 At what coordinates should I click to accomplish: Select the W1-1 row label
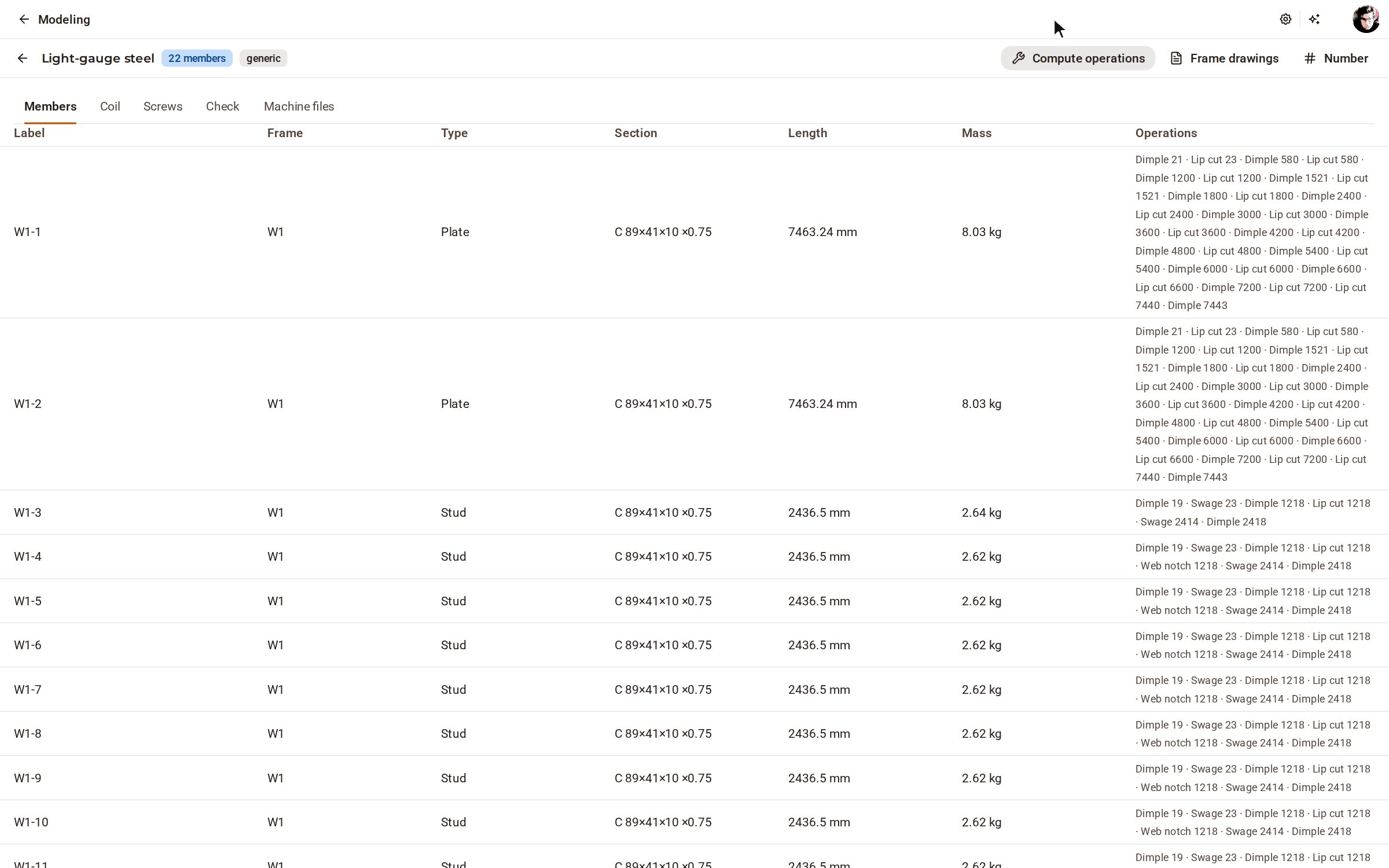pos(27,232)
